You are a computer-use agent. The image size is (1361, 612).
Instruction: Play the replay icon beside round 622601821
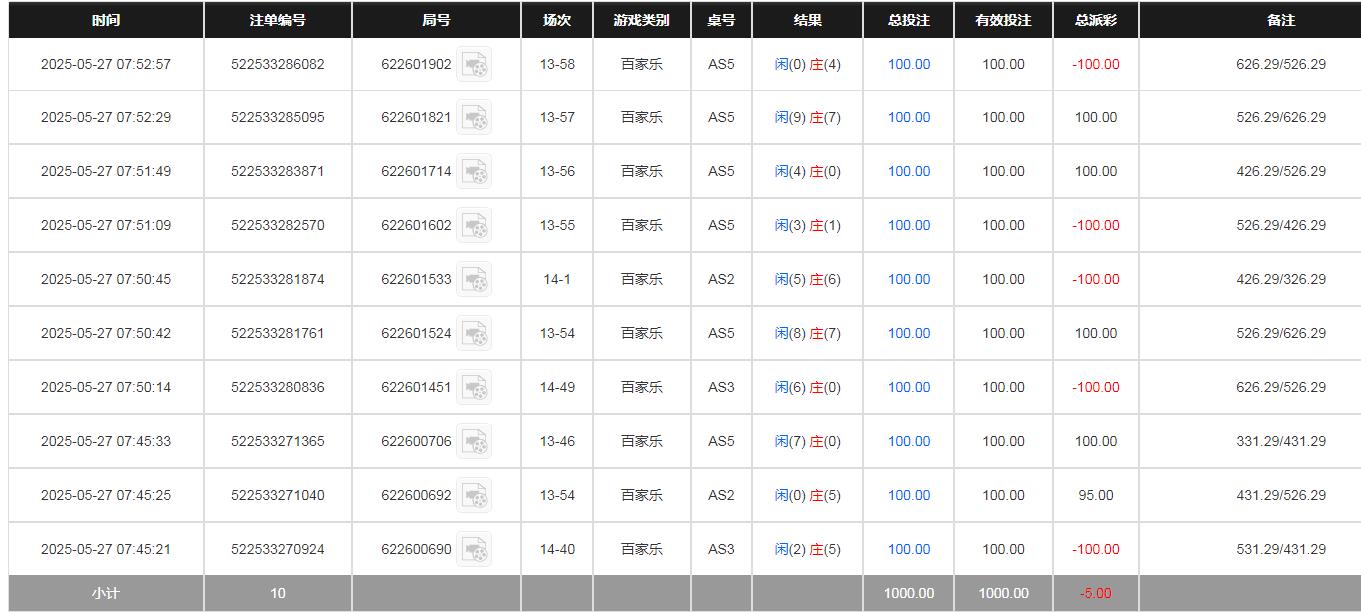tap(474, 118)
